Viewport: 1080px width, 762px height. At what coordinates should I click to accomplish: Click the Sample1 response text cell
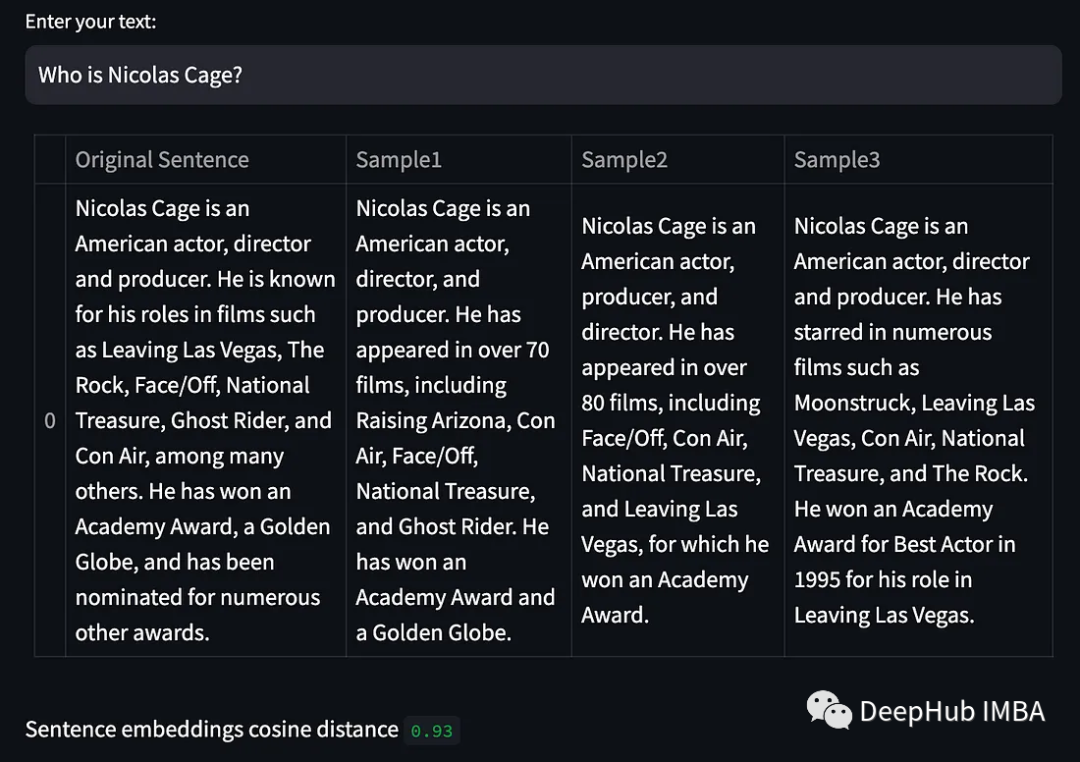[x=457, y=420]
